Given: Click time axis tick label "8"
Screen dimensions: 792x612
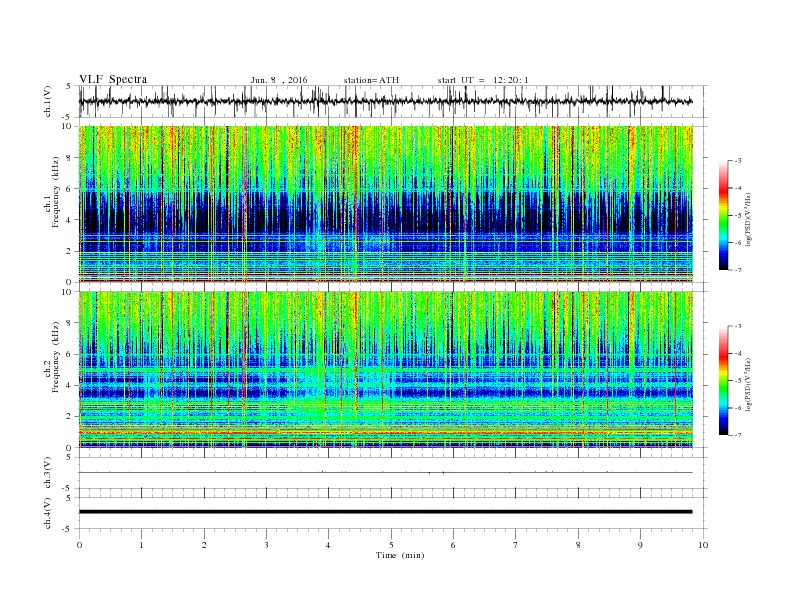Looking at the screenshot, I should coord(578,545).
